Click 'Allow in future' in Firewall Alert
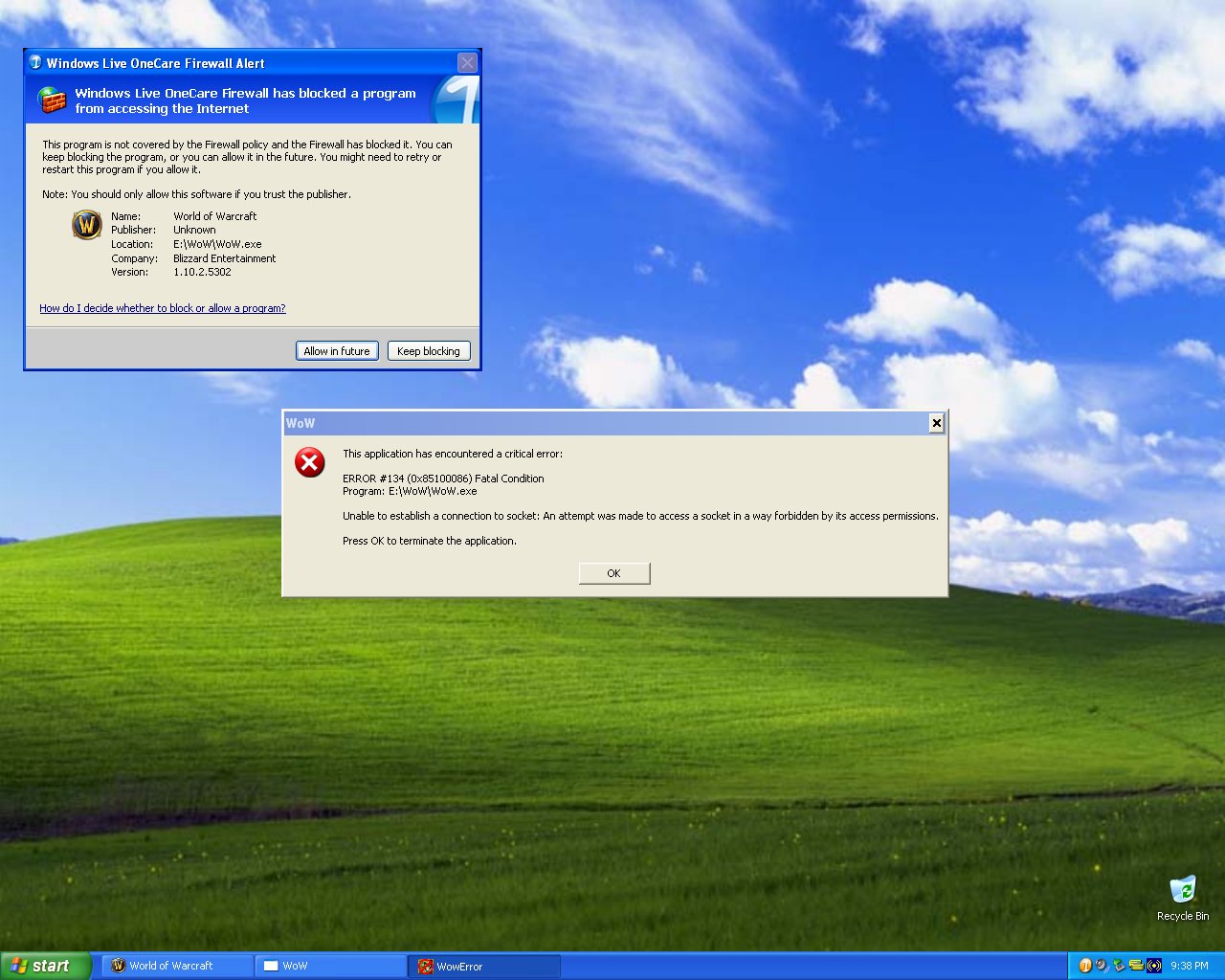 pos(337,351)
